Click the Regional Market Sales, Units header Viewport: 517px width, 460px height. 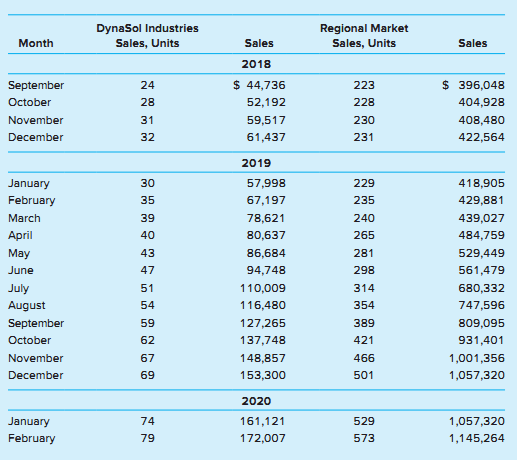coord(364,36)
